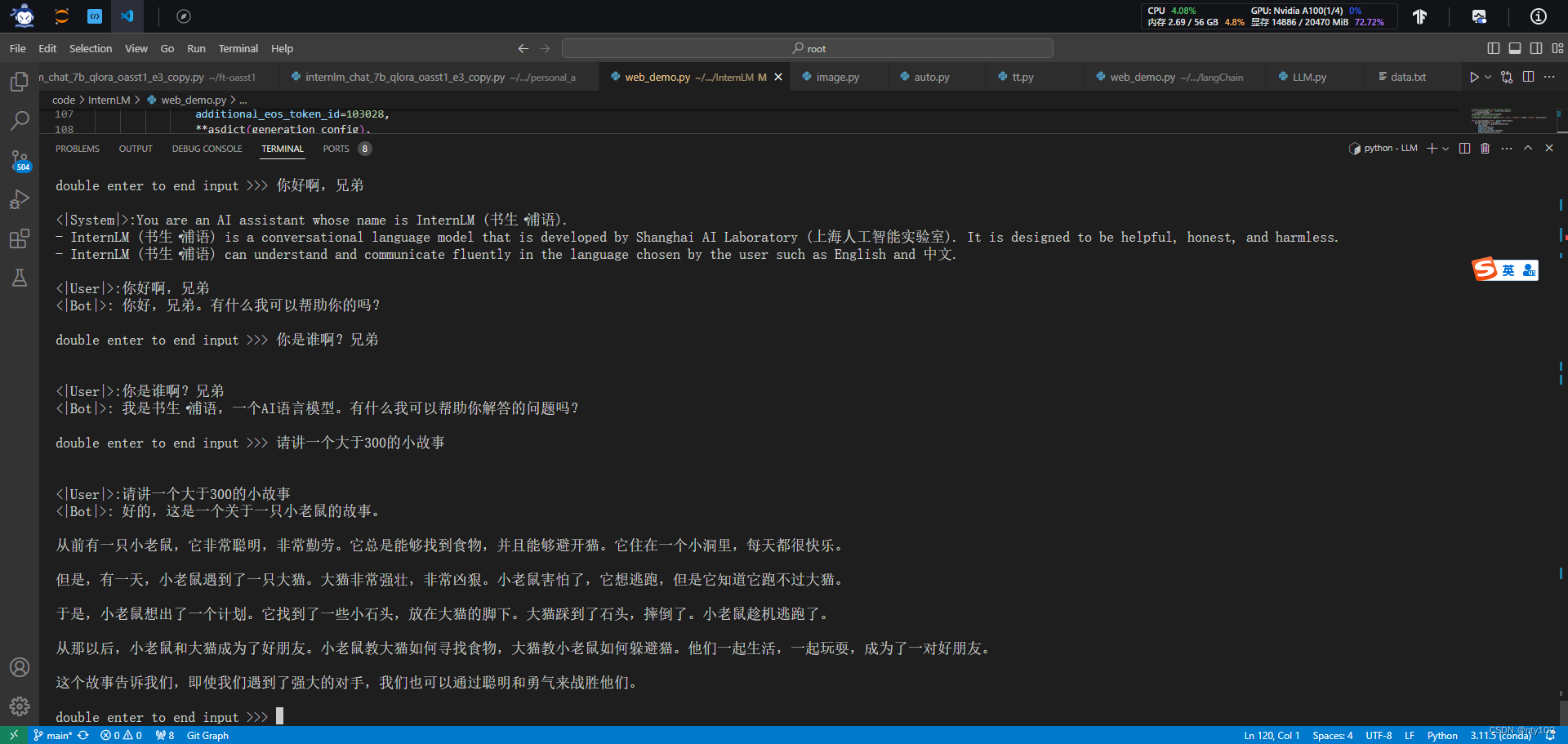Open the Manage gear menu
The image size is (1568, 744).
[x=20, y=706]
